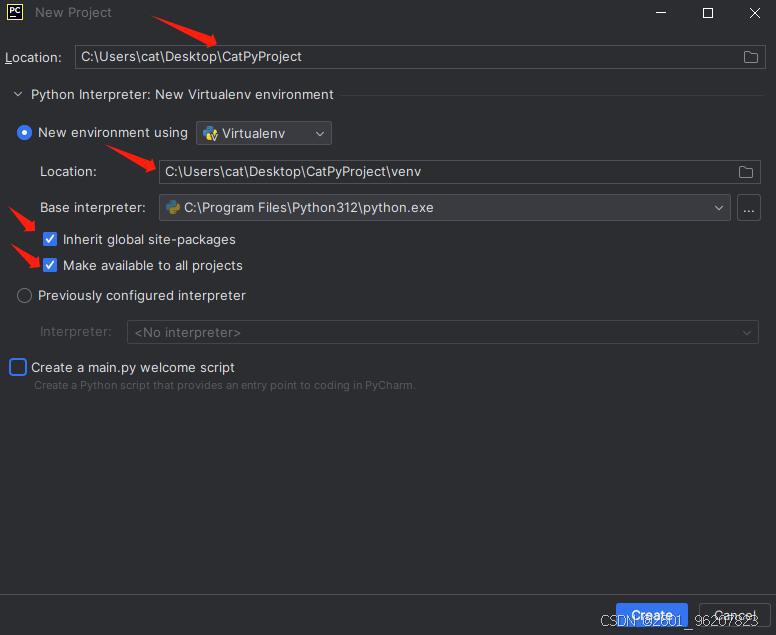Browse folder for virtualenv Location field

(745, 172)
